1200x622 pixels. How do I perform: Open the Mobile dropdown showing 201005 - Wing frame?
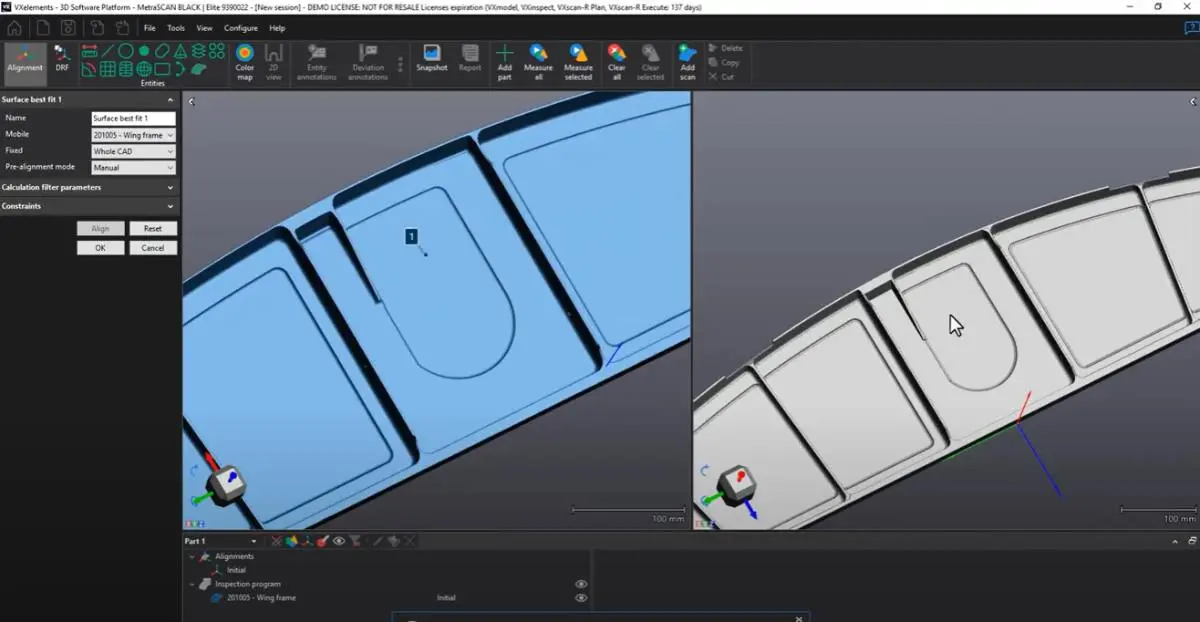click(x=134, y=134)
